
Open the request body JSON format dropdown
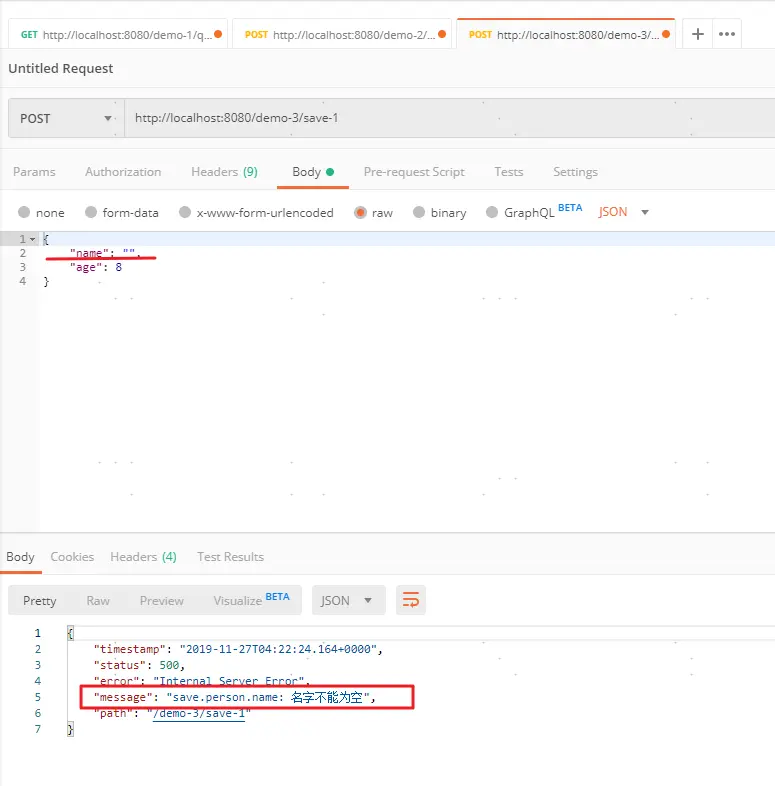click(624, 212)
